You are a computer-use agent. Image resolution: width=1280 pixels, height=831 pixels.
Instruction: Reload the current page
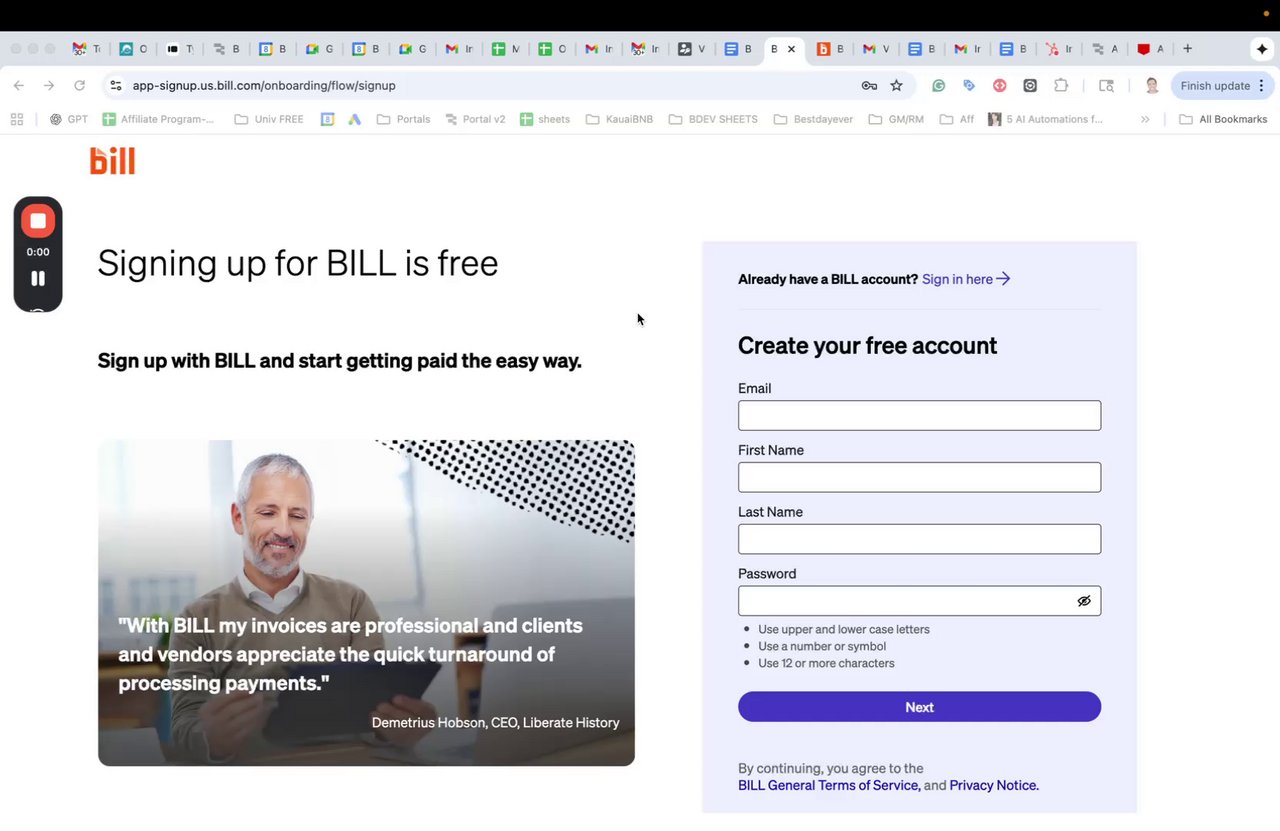pyautogui.click(x=80, y=86)
